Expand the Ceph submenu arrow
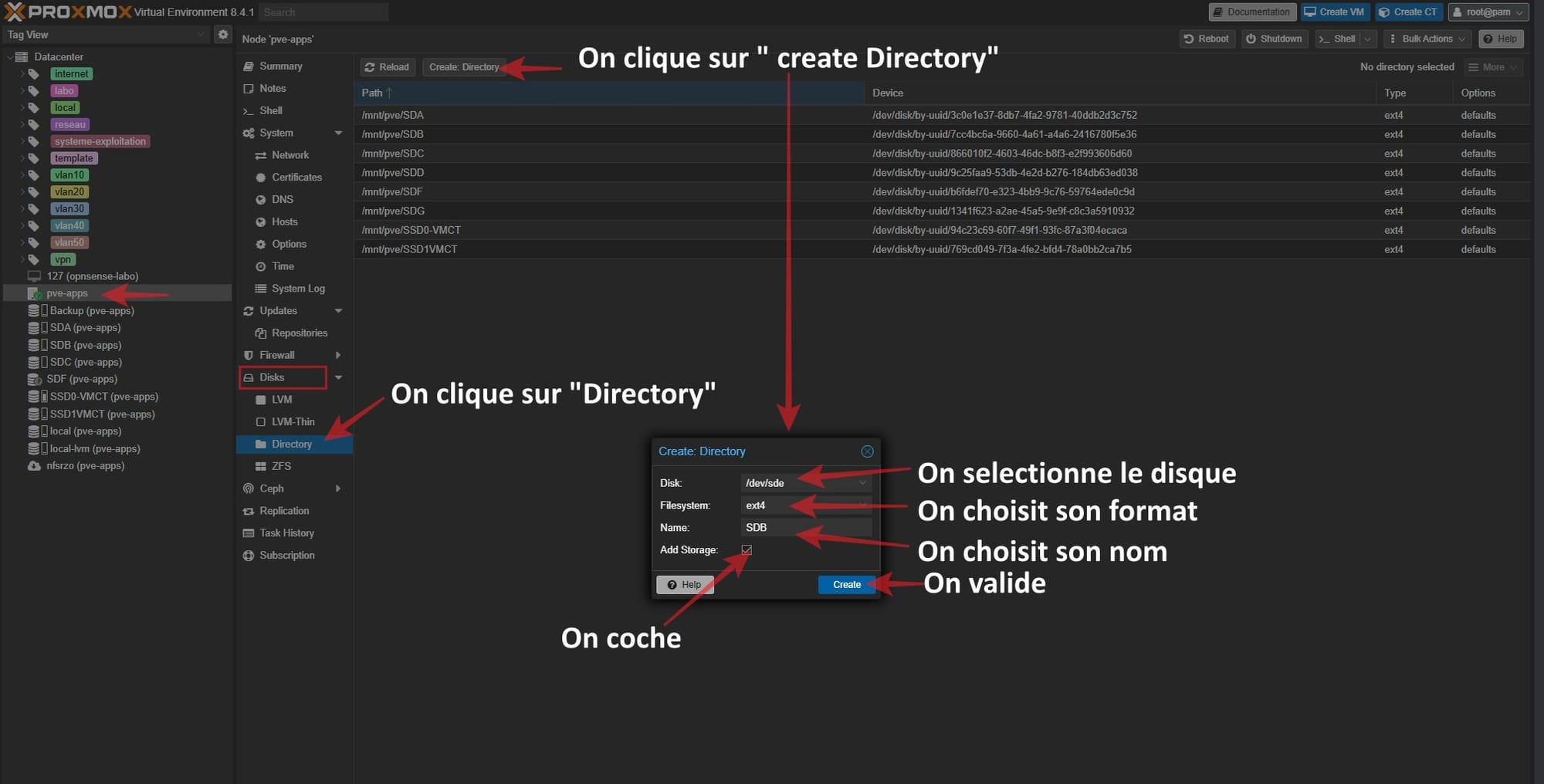1544x784 pixels. (337, 488)
